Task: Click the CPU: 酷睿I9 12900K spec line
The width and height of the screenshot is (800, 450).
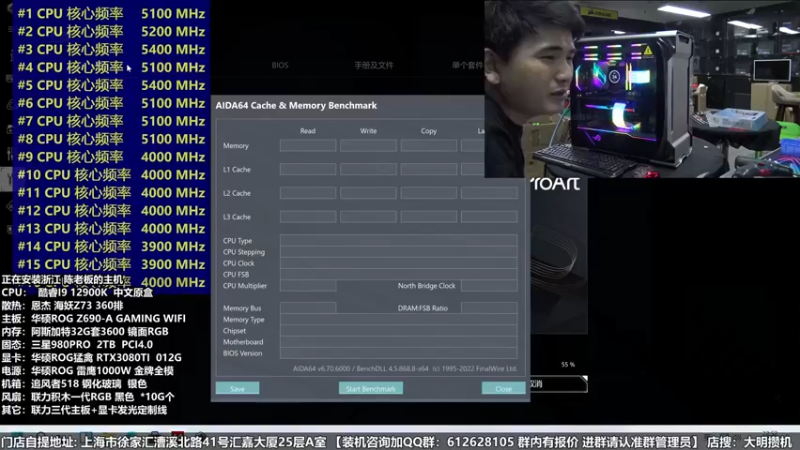Action: tap(77, 293)
